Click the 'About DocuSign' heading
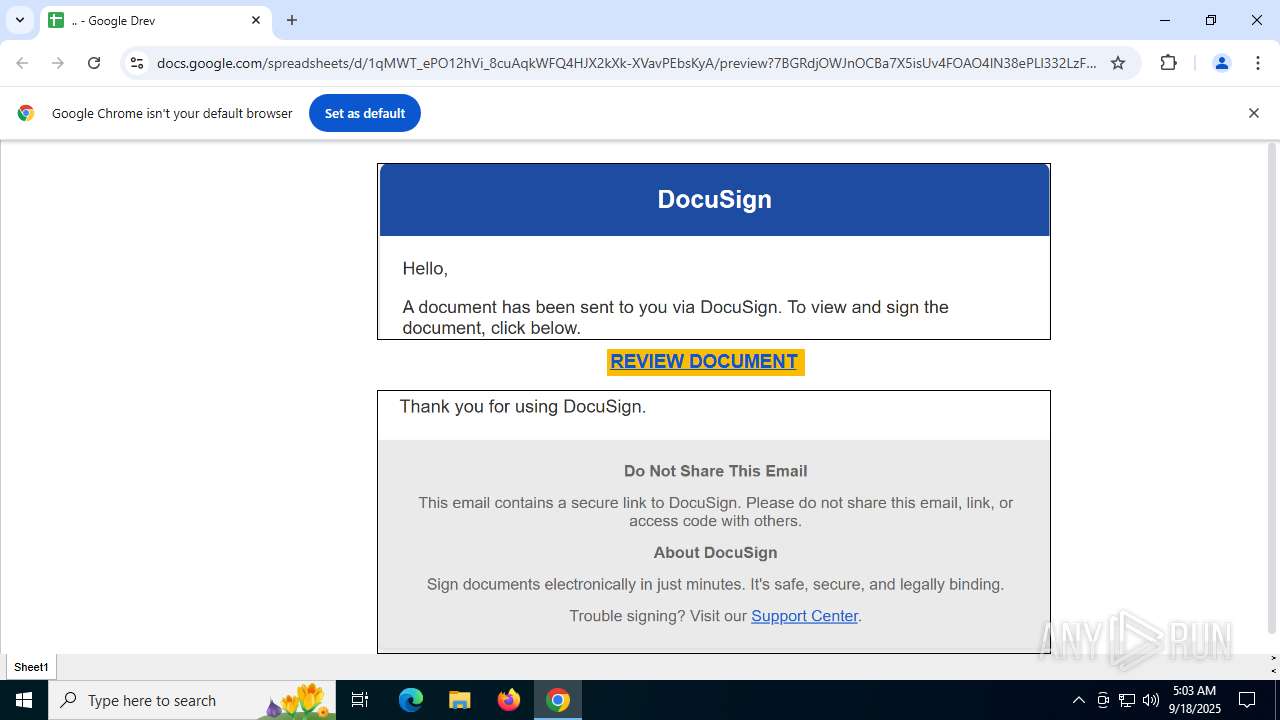Screen dimensions: 1280x720 tap(715, 553)
